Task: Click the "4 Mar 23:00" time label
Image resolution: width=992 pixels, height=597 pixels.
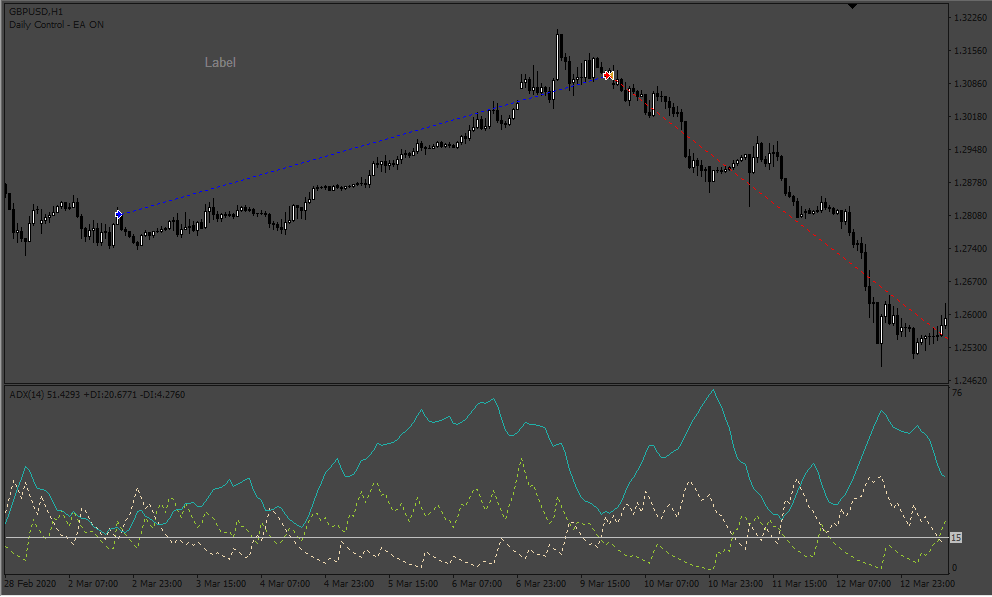Action: pyautogui.click(x=349, y=584)
